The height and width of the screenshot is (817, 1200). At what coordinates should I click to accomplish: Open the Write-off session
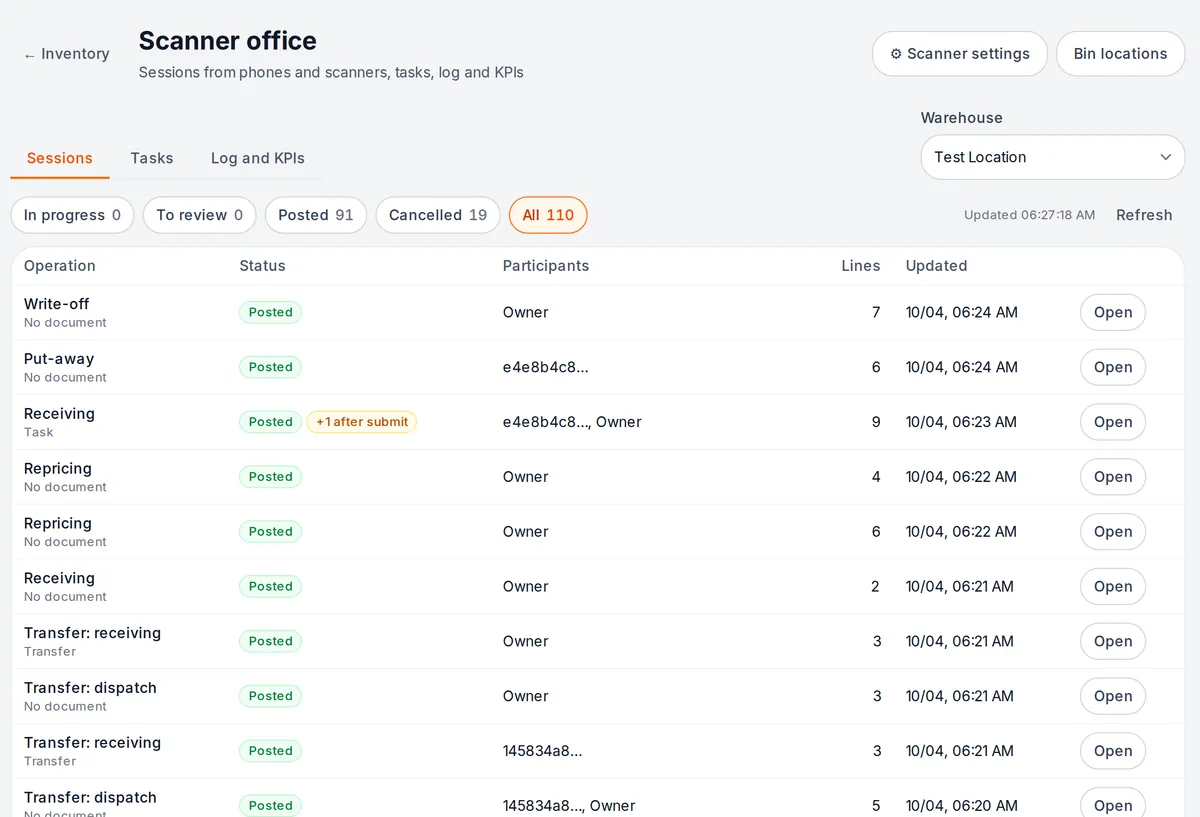pyautogui.click(x=1113, y=312)
